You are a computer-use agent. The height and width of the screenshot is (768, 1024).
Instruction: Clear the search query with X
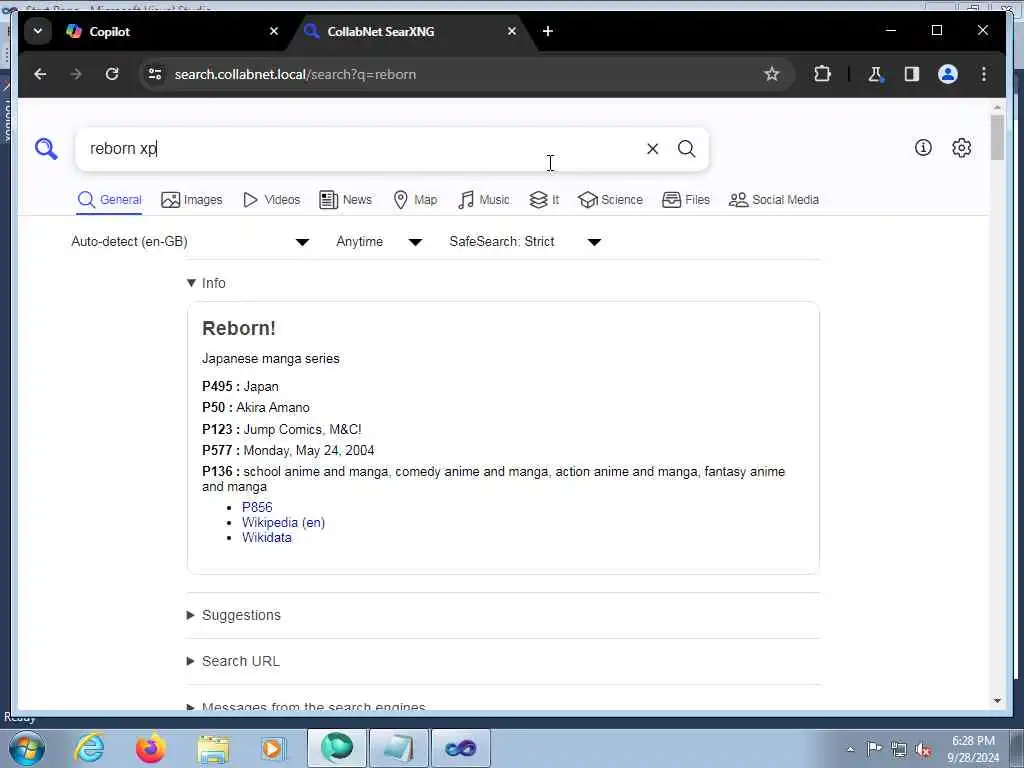652,149
